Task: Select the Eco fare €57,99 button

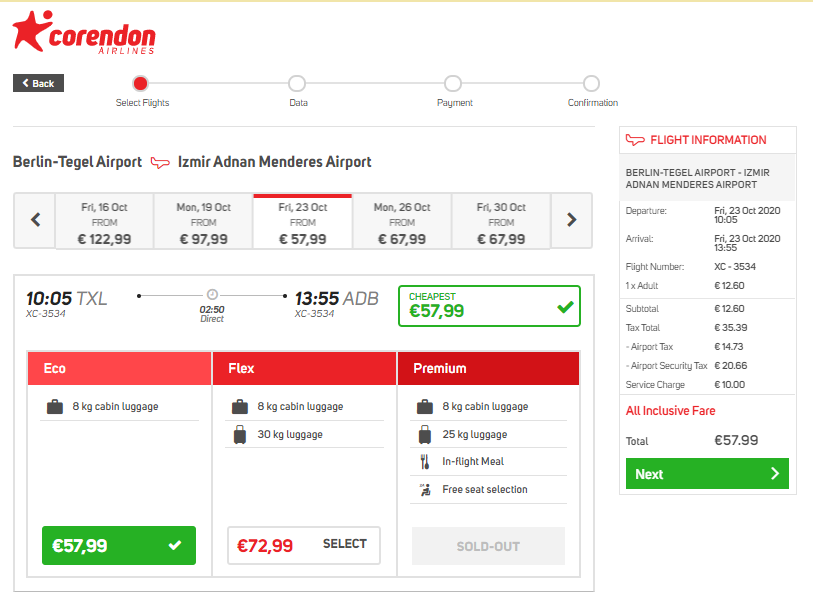Action: pyautogui.click(x=119, y=546)
